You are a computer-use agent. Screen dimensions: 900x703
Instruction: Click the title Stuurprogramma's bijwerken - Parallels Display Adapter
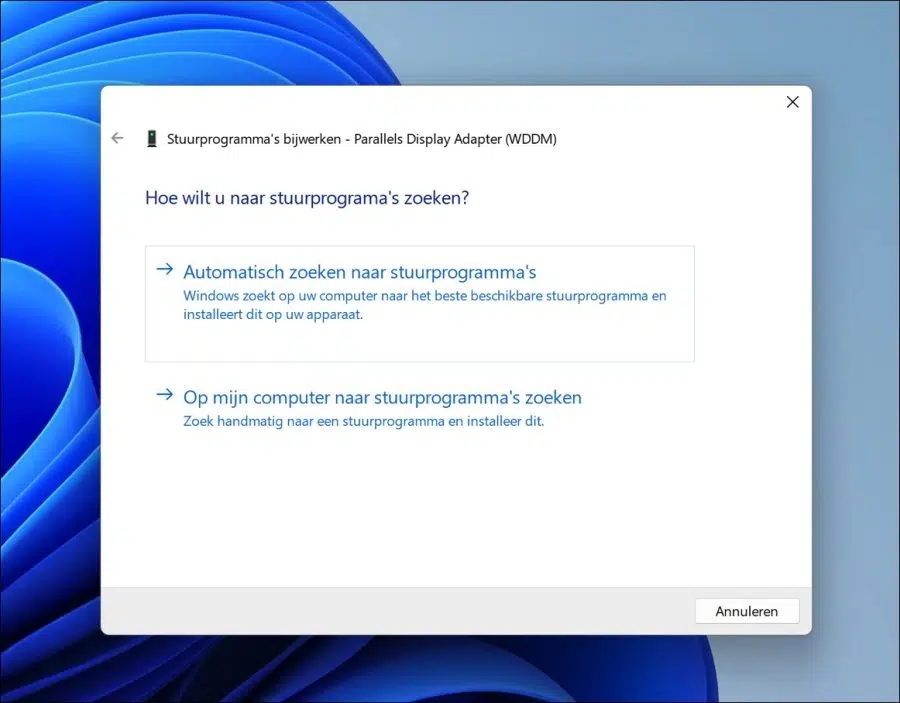(x=362, y=139)
